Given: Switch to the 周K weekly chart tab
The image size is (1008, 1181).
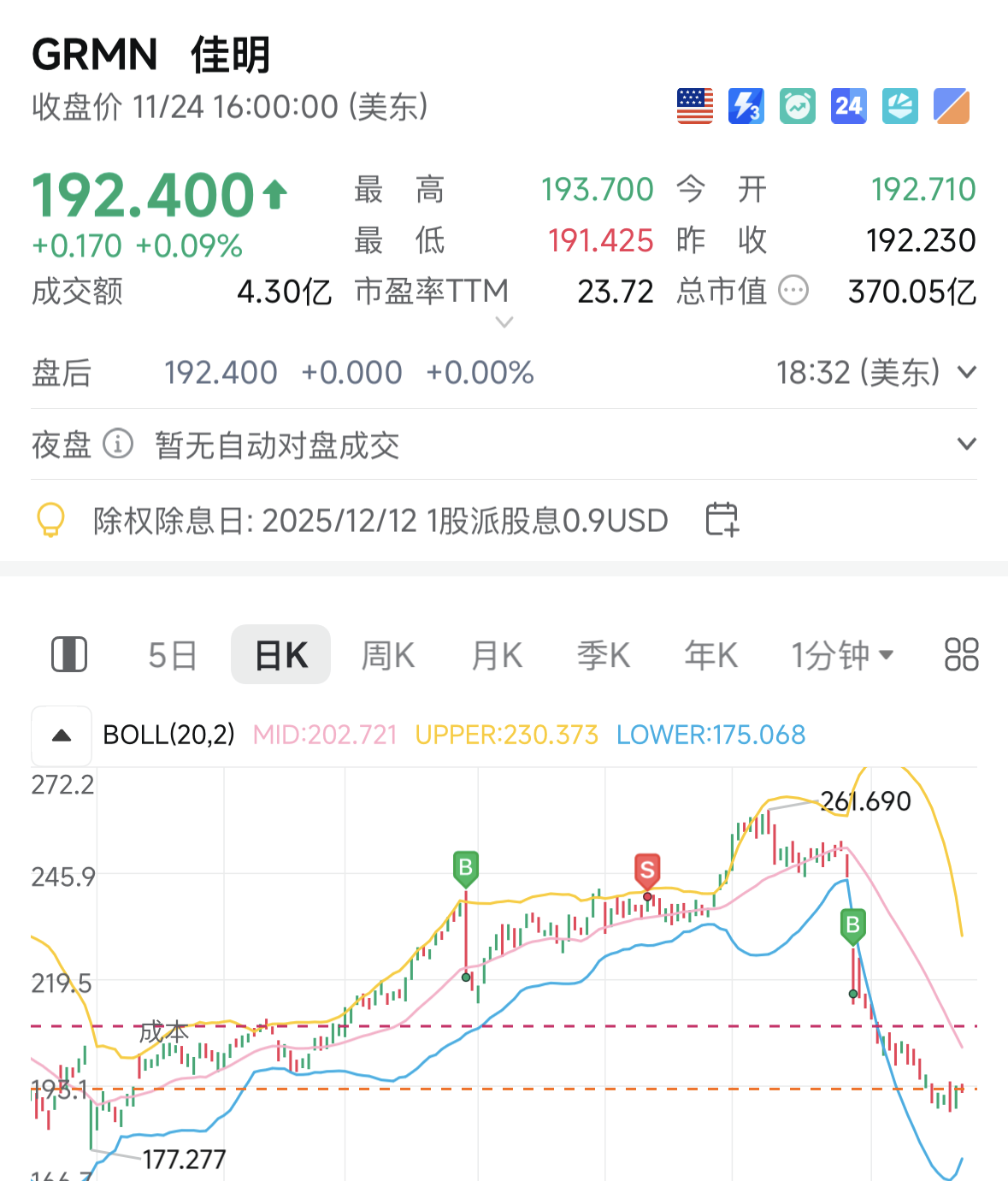Looking at the screenshot, I should [x=387, y=654].
